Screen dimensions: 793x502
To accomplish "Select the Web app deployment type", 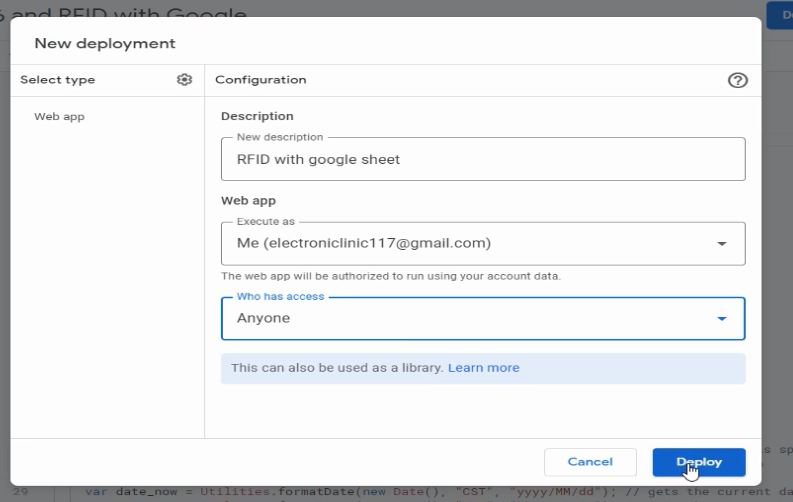I will (x=59, y=116).
